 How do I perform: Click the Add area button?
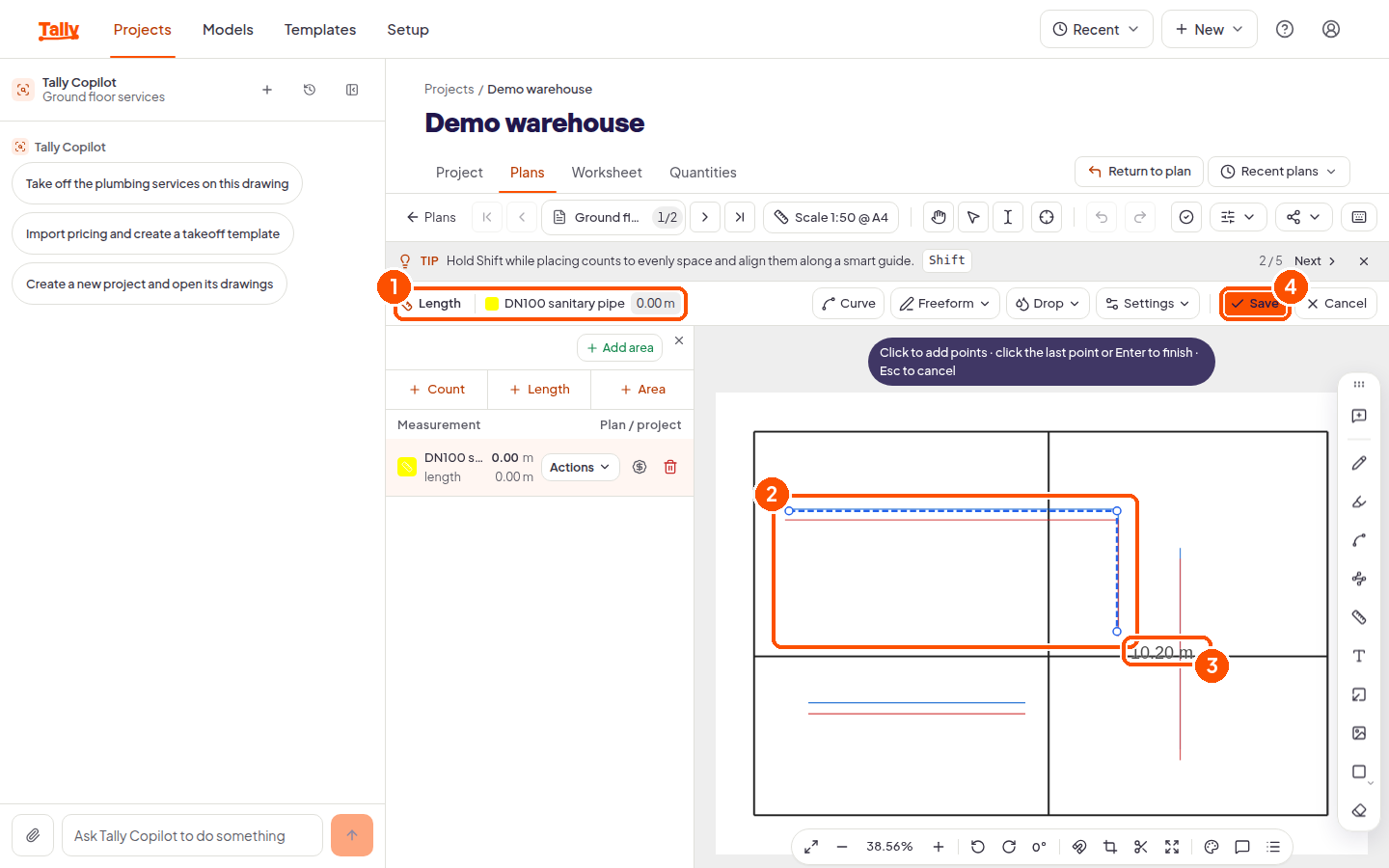point(620,348)
